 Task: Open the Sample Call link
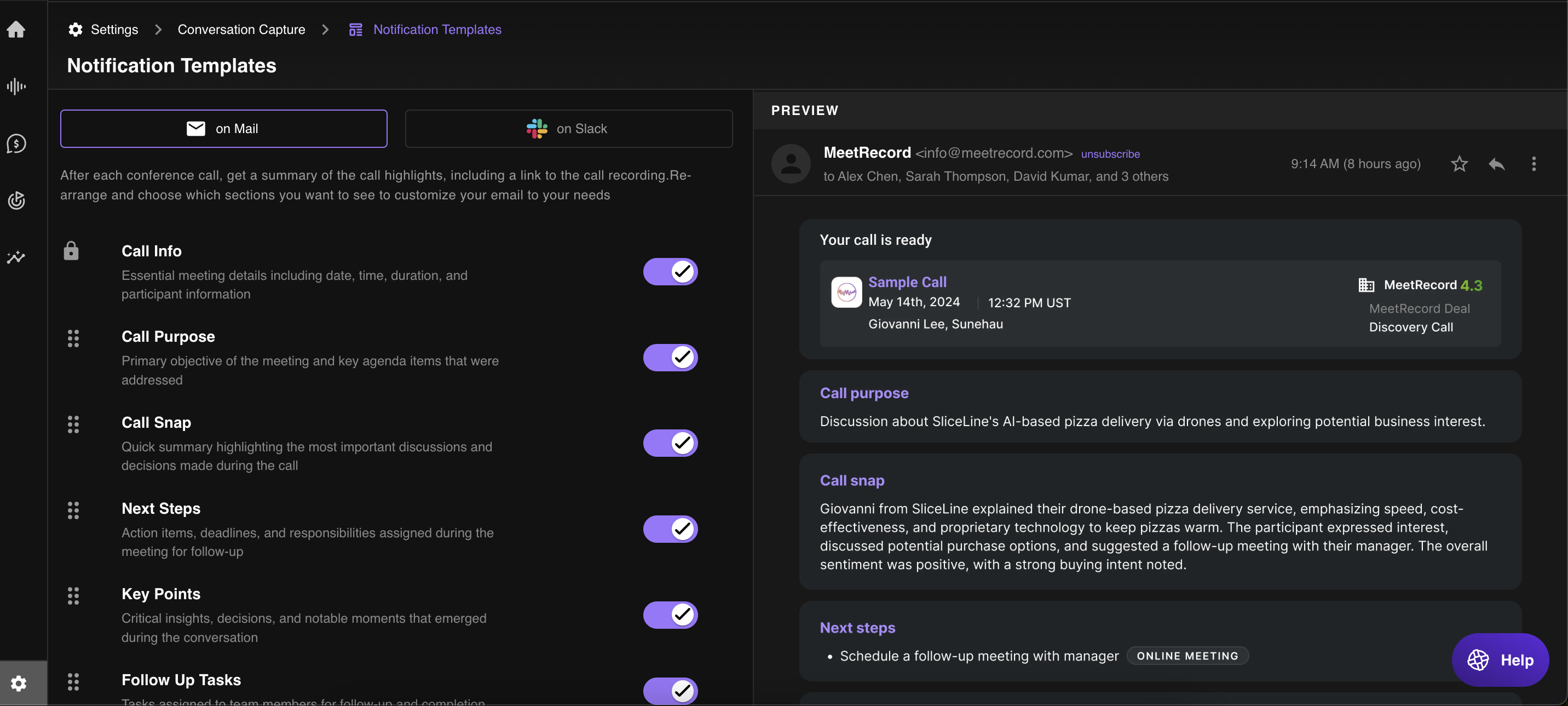[907, 282]
